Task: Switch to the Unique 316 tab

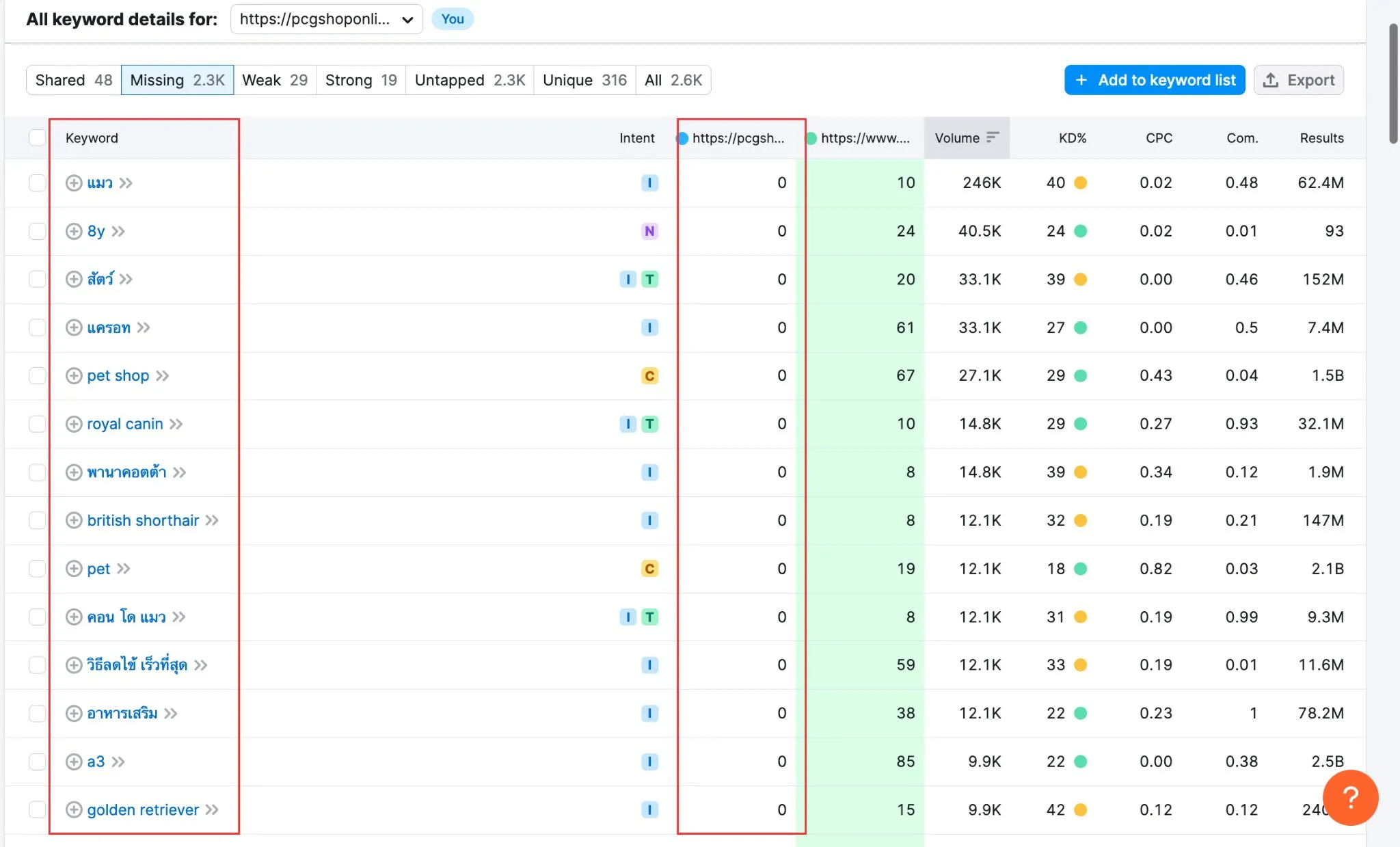Action: click(584, 80)
